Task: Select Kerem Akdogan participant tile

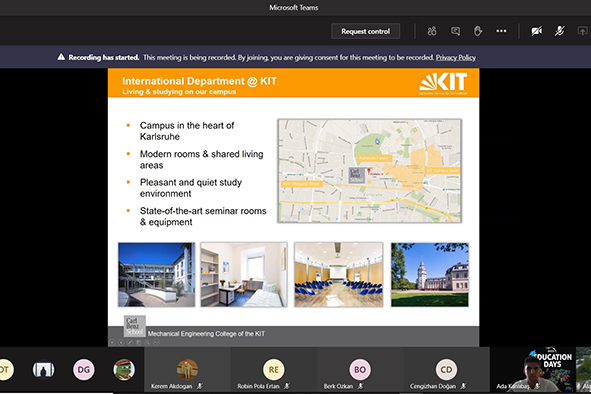Action: pyautogui.click(x=187, y=370)
